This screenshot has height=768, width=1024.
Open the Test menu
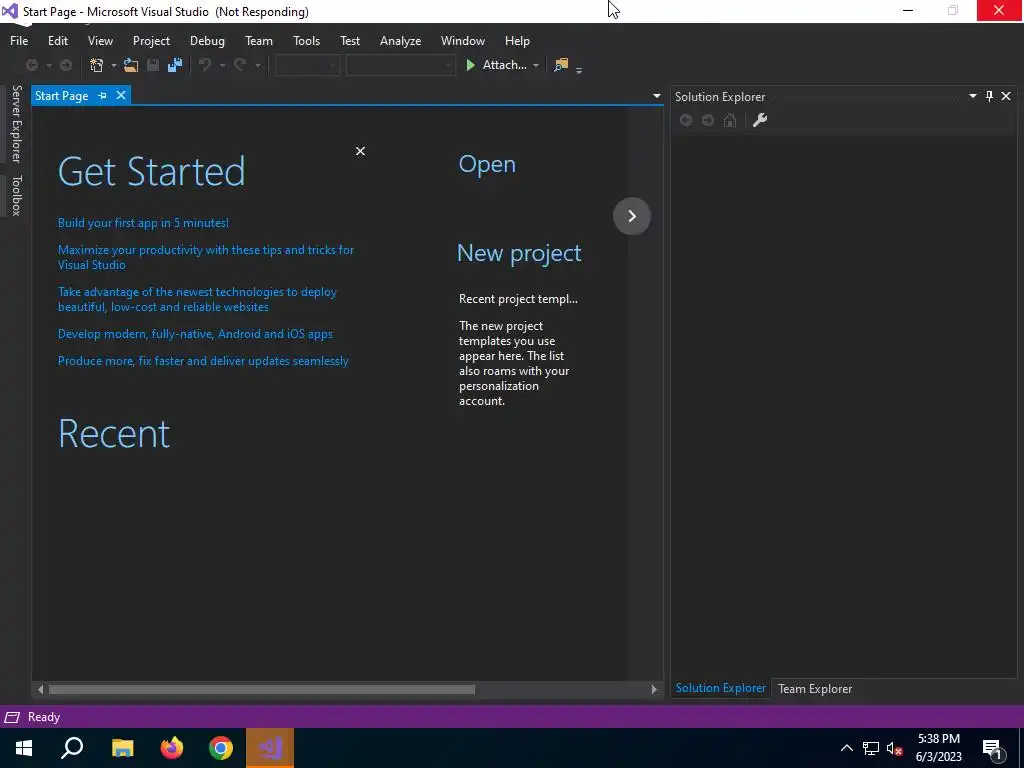pyautogui.click(x=349, y=40)
